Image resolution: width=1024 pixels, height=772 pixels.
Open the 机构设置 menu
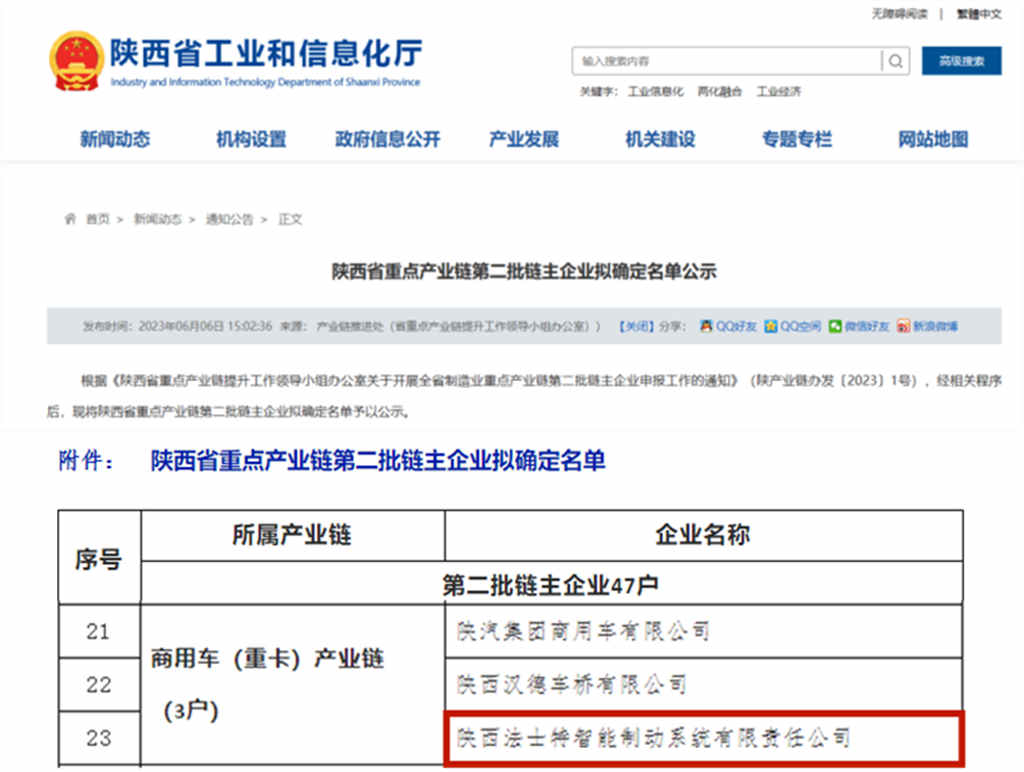pos(251,140)
